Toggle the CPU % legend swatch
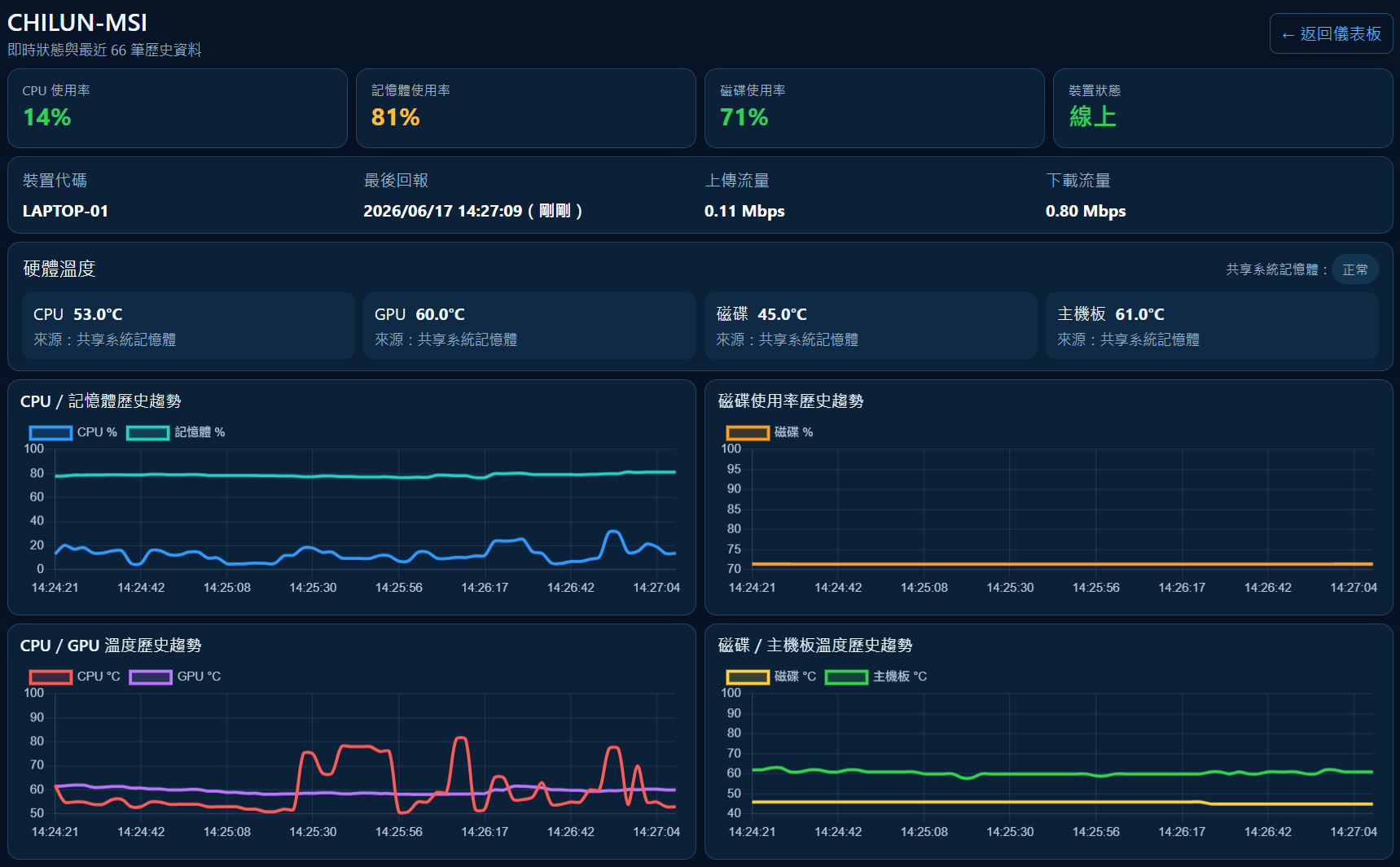This screenshot has width=1400, height=867. click(x=50, y=432)
